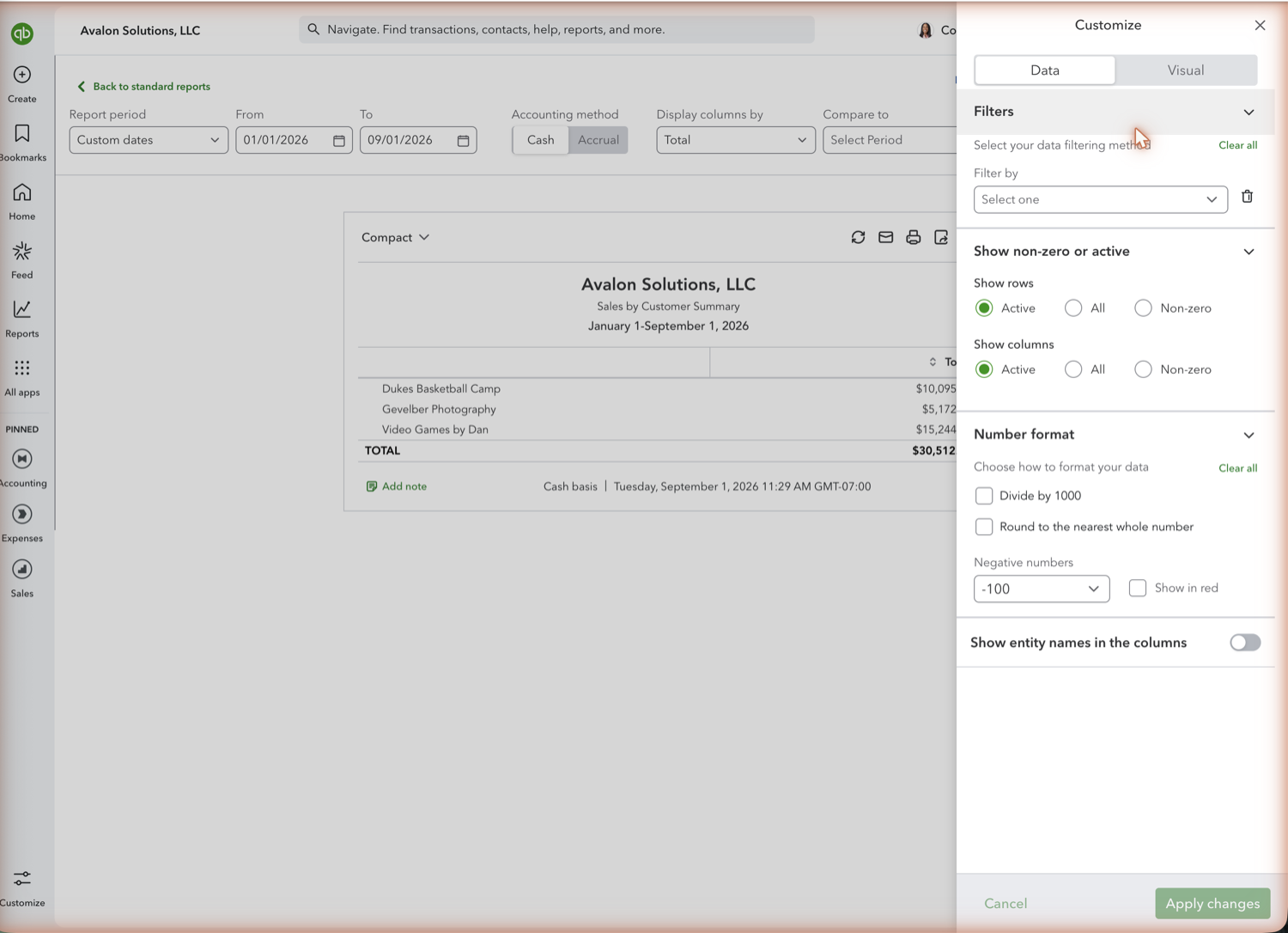
Task: Click the print report icon
Action: tap(913, 237)
